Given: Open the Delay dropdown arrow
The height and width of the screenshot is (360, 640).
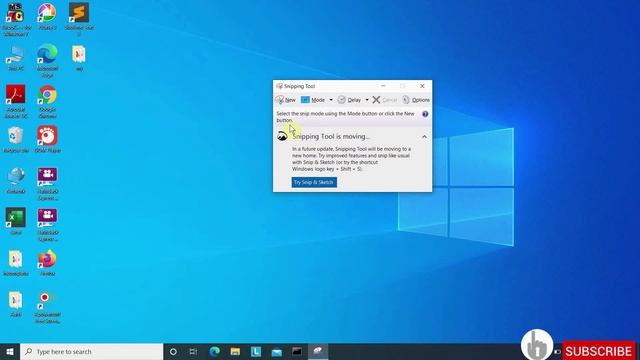Looking at the screenshot, I should click(x=367, y=100).
